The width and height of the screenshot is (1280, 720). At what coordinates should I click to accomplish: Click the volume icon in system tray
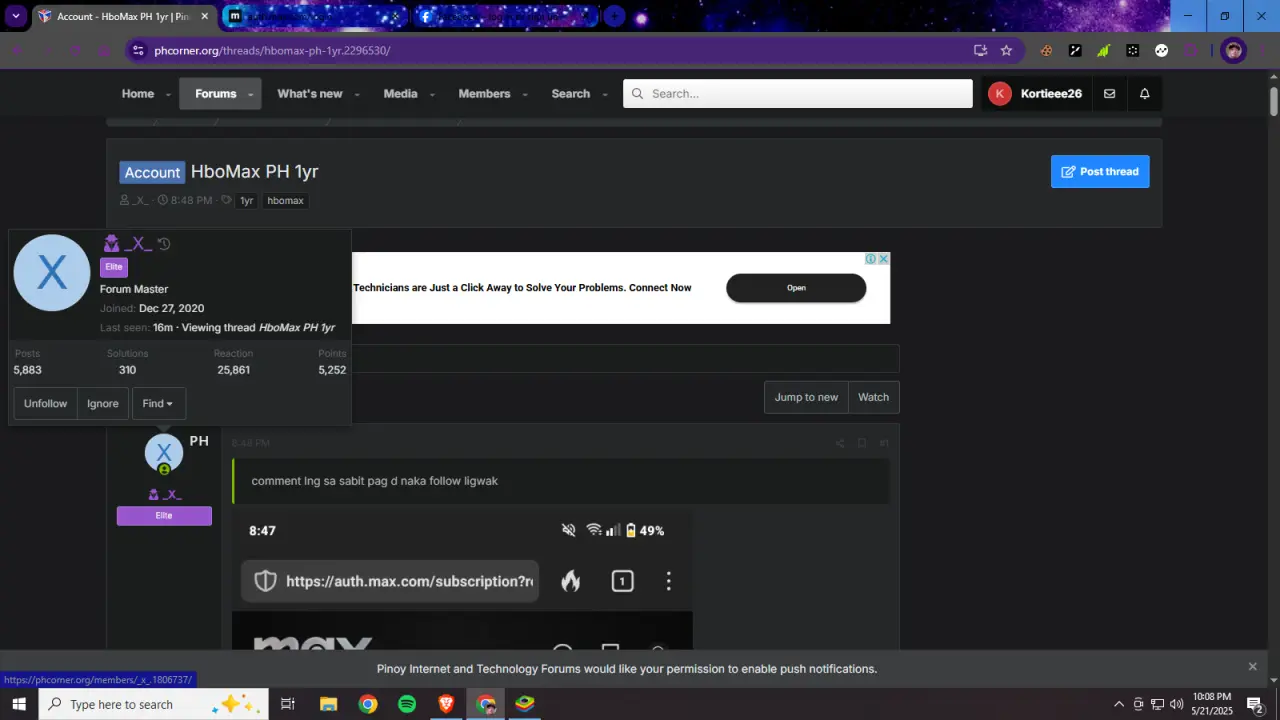click(1176, 704)
